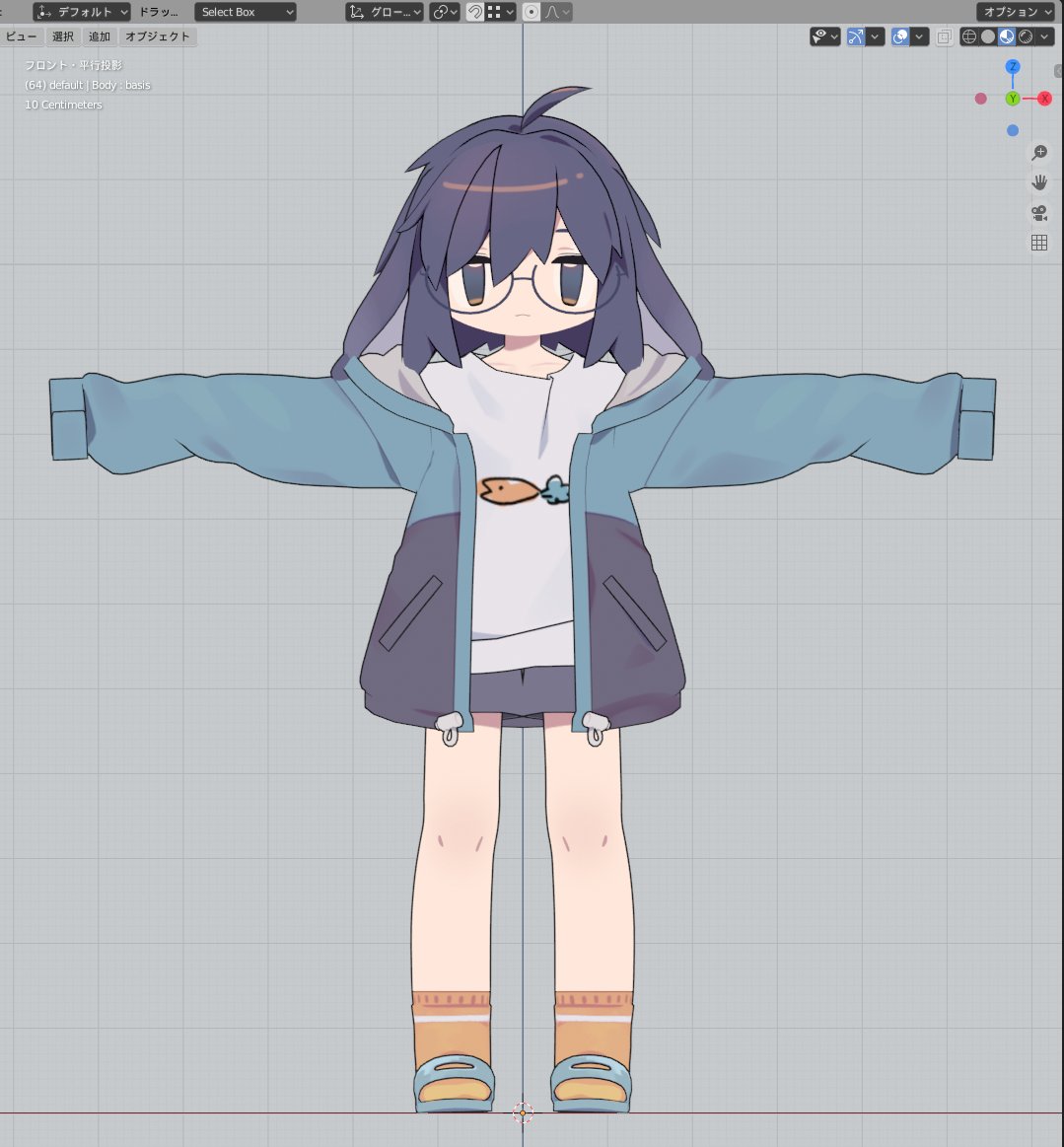Click the 'フロント・平行投影' view label
1064x1147 pixels.
click(73, 65)
